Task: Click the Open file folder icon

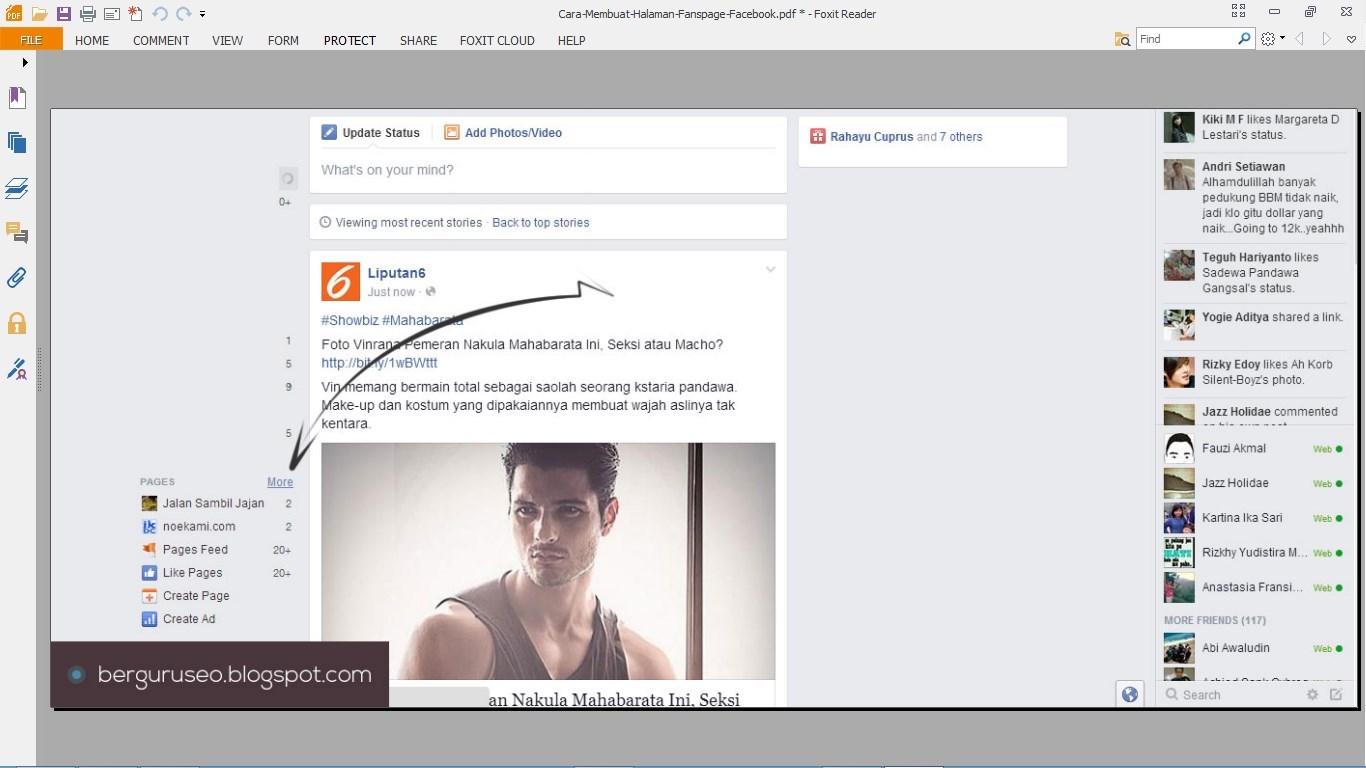Action: (x=39, y=14)
